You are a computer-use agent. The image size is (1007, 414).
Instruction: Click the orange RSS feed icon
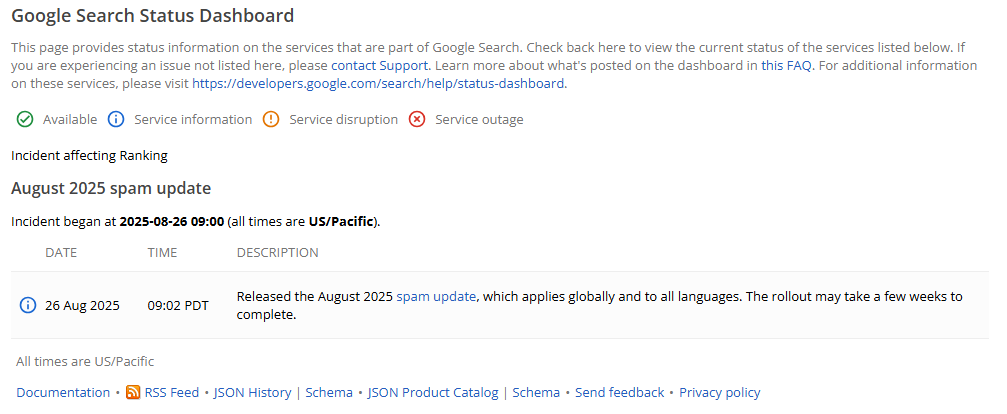click(x=133, y=392)
